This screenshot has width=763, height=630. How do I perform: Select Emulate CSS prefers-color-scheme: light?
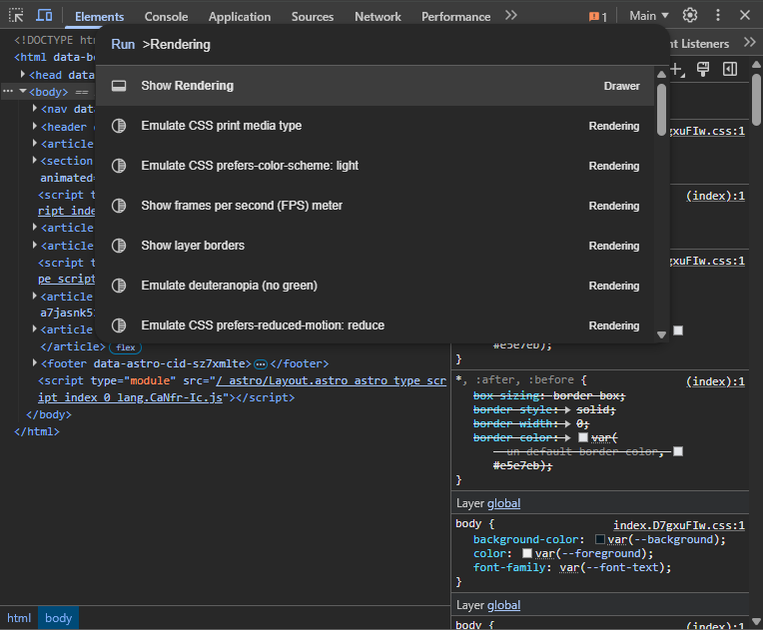[x=375, y=166]
